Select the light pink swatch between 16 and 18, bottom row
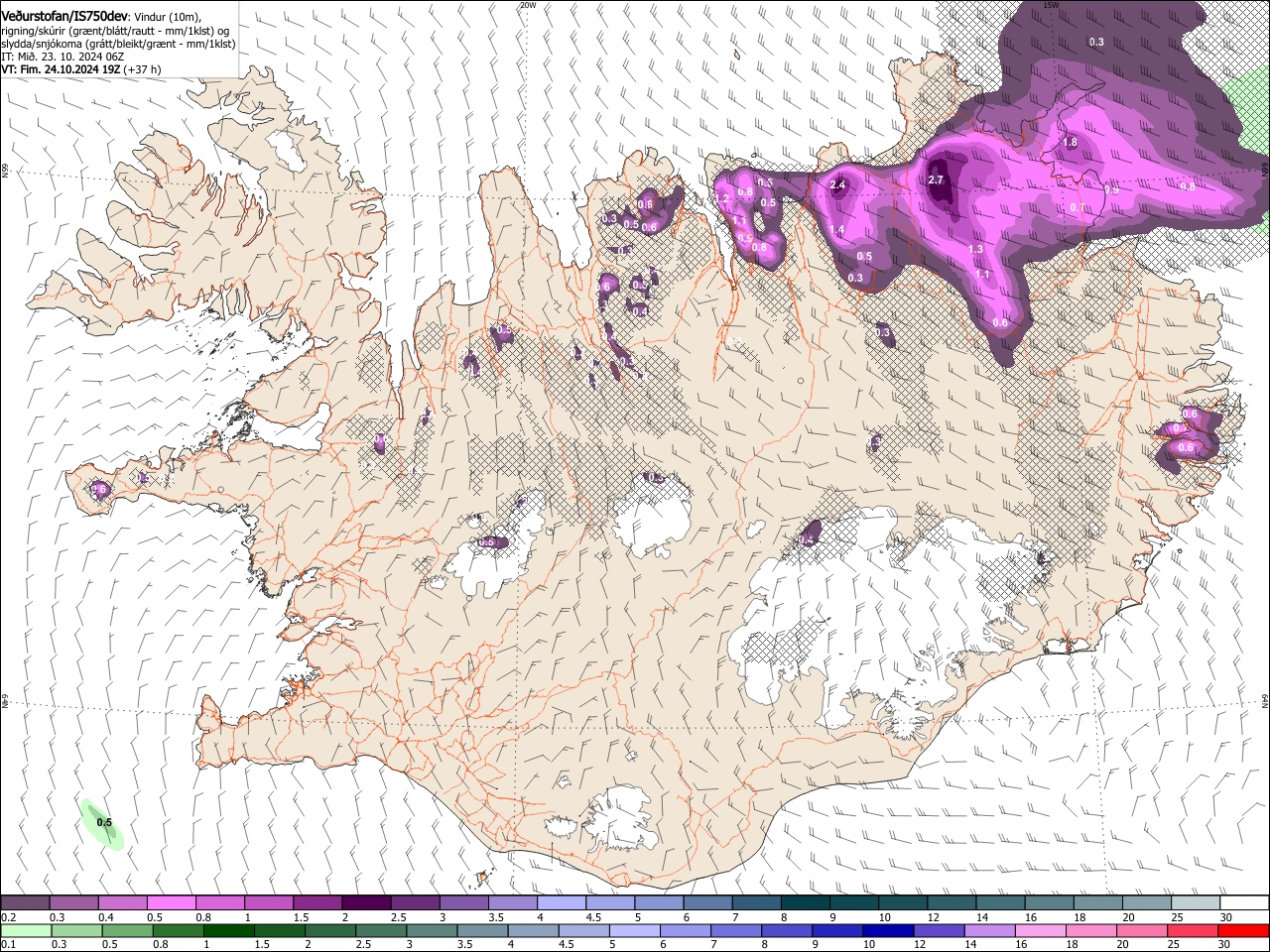 [x=1042, y=931]
